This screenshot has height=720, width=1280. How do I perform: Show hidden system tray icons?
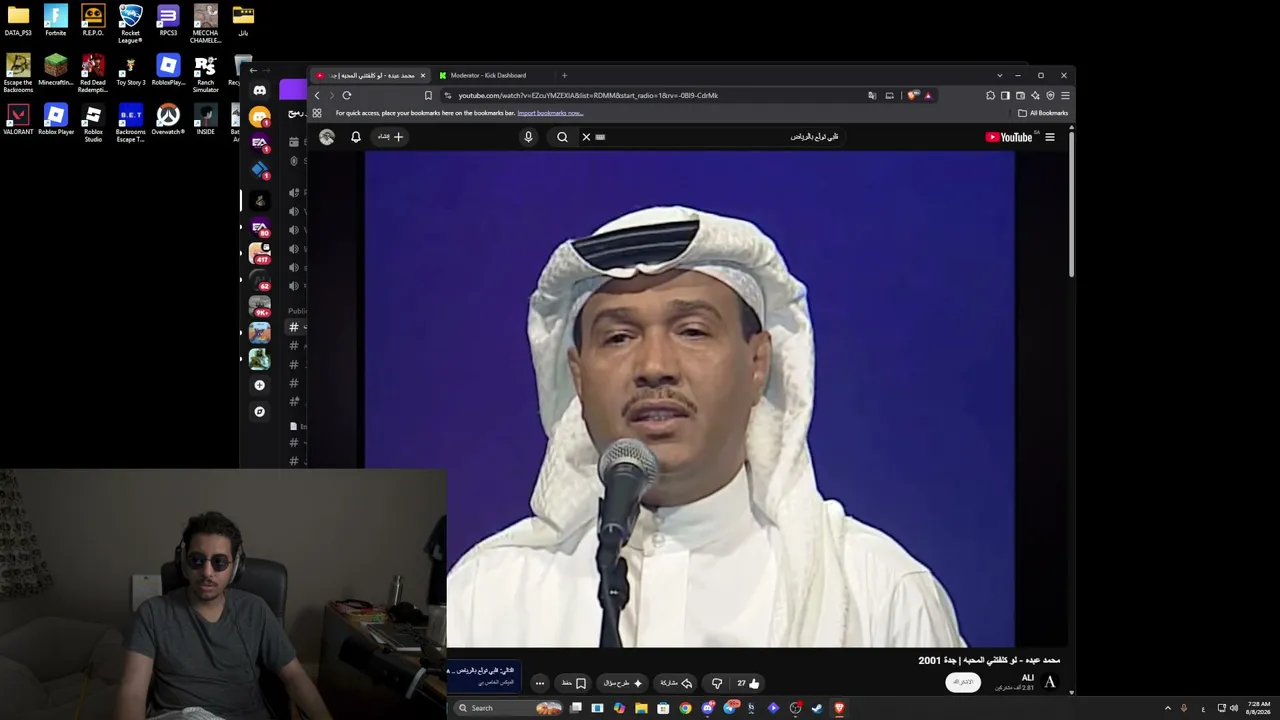pos(1167,708)
